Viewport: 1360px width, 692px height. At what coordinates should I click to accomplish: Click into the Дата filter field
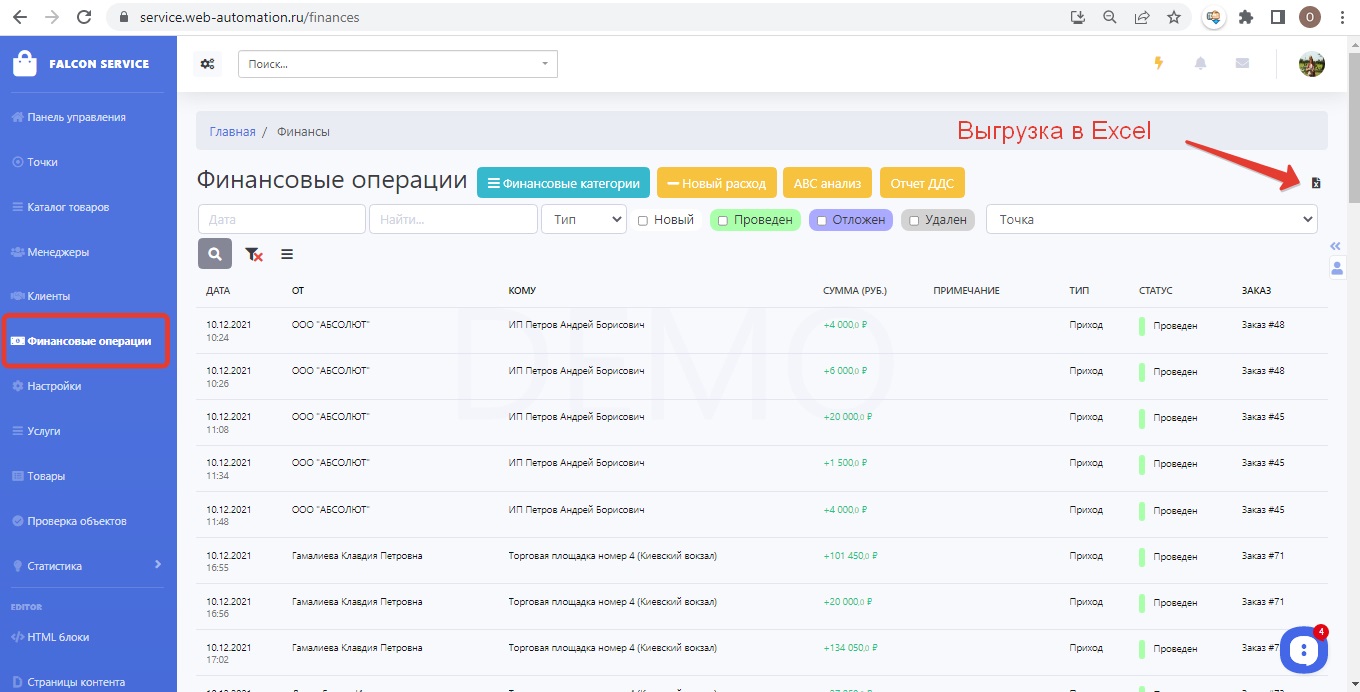click(x=281, y=219)
